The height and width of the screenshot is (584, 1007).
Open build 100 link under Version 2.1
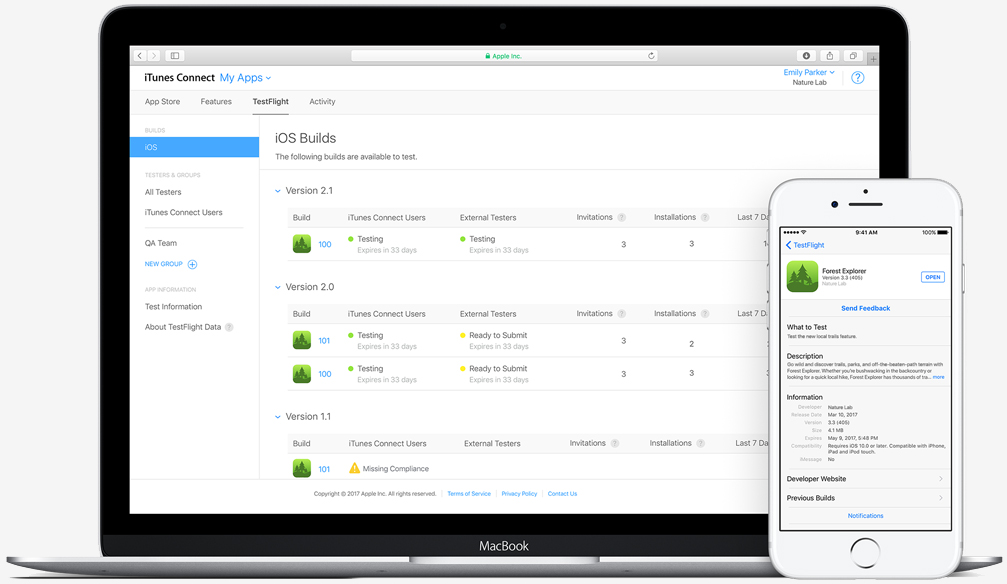(325, 244)
